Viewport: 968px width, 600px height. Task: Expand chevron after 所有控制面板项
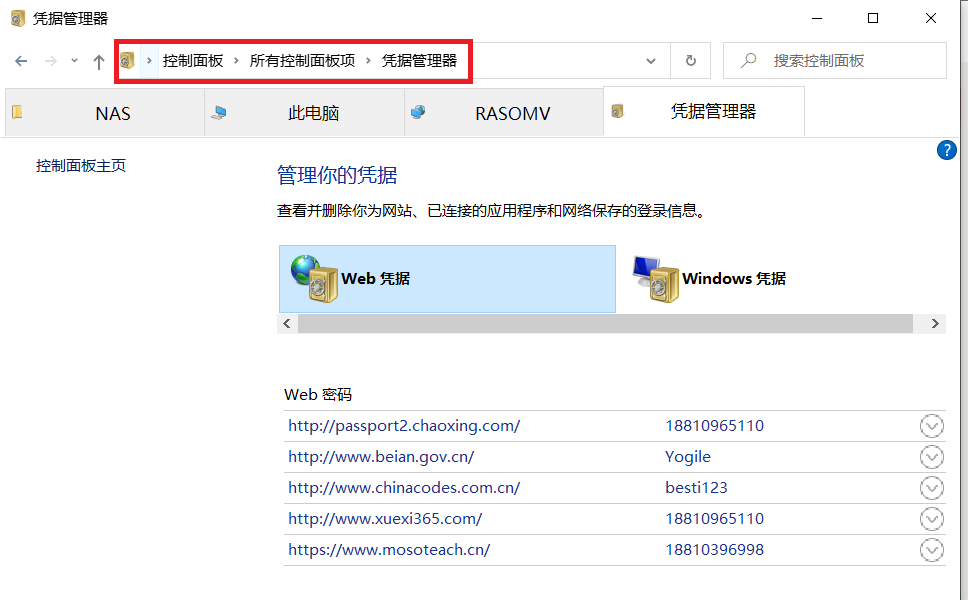click(x=368, y=60)
